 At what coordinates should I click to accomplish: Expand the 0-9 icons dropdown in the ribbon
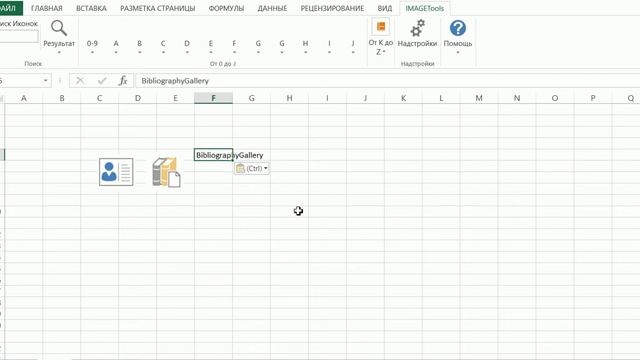[92, 47]
